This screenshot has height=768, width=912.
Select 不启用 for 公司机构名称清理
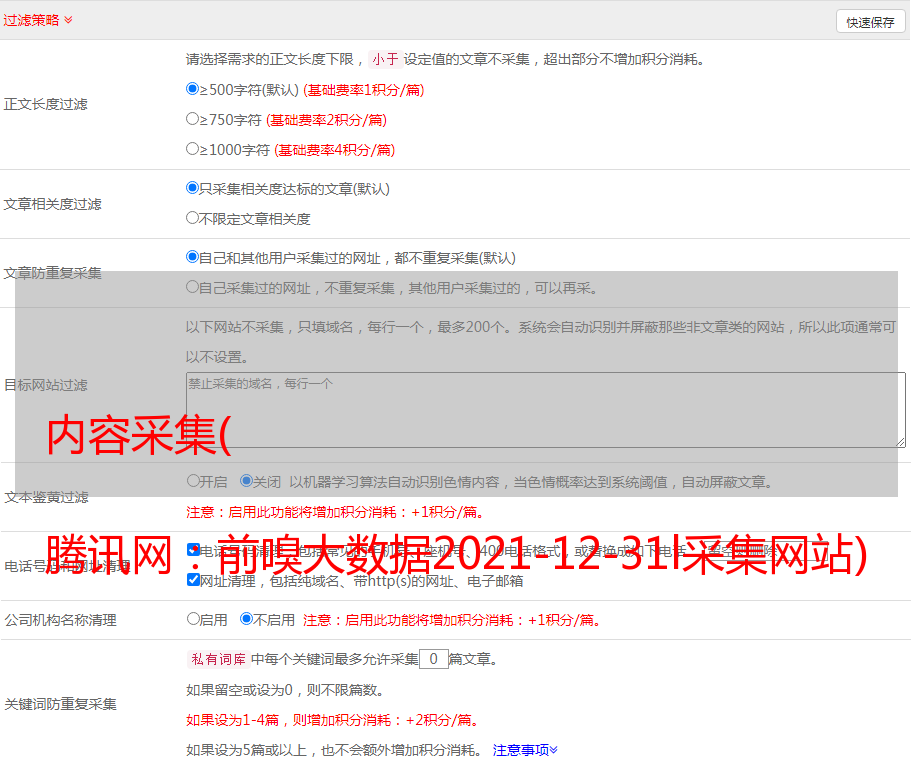[247, 619]
